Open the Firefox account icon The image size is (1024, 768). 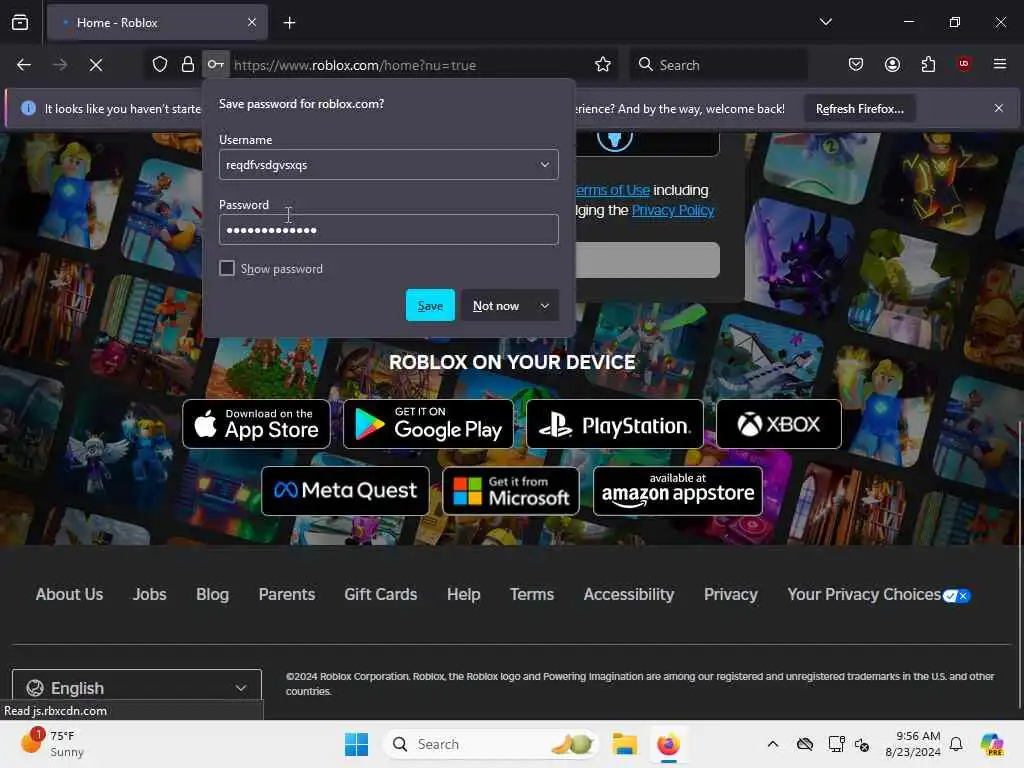[892, 65]
